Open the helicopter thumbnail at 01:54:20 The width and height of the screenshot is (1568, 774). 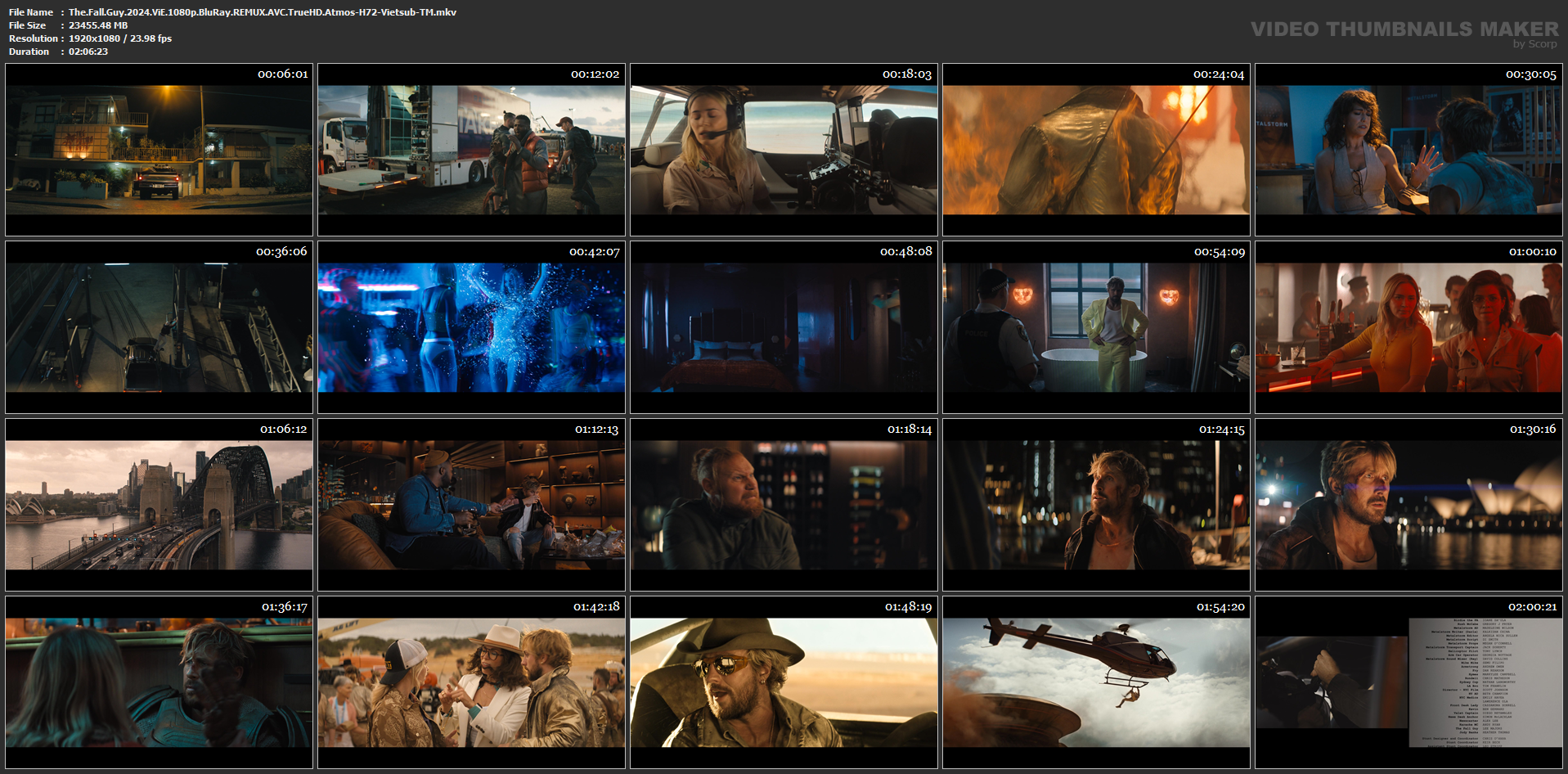(1097, 682)
